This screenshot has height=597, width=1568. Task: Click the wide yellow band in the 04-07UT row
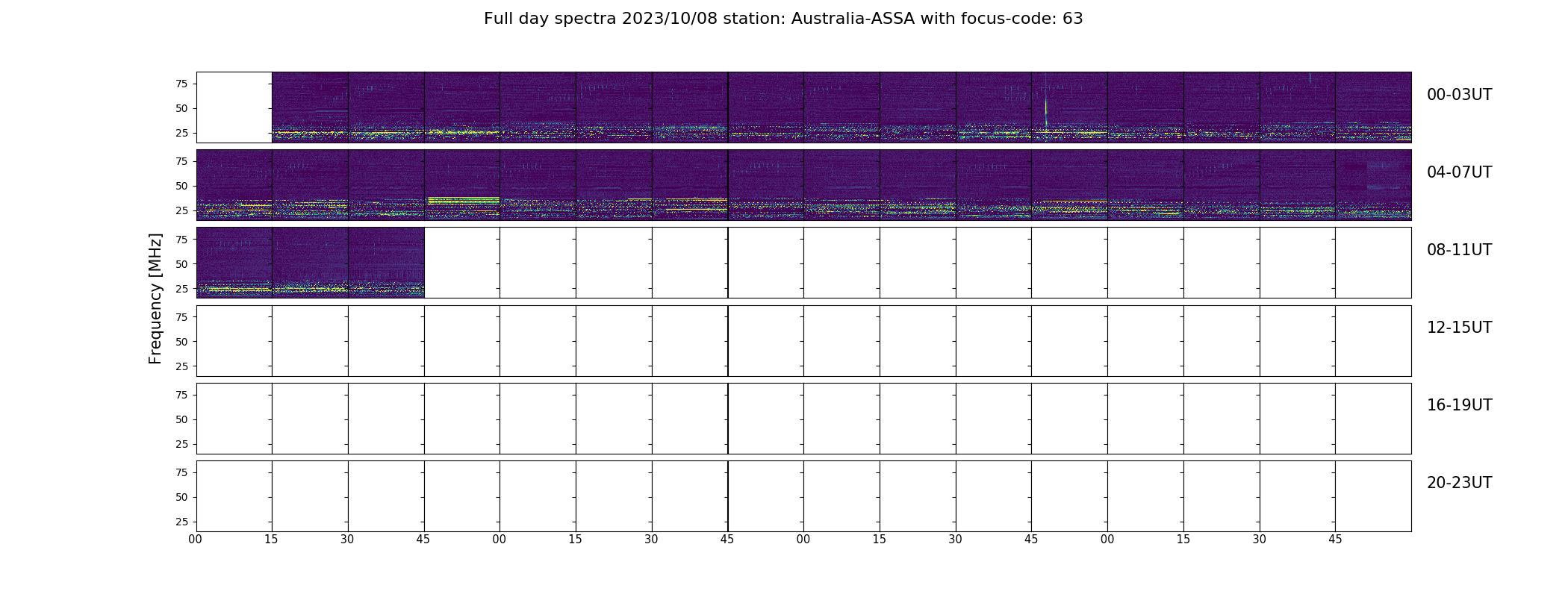click(x=464, y=200)
